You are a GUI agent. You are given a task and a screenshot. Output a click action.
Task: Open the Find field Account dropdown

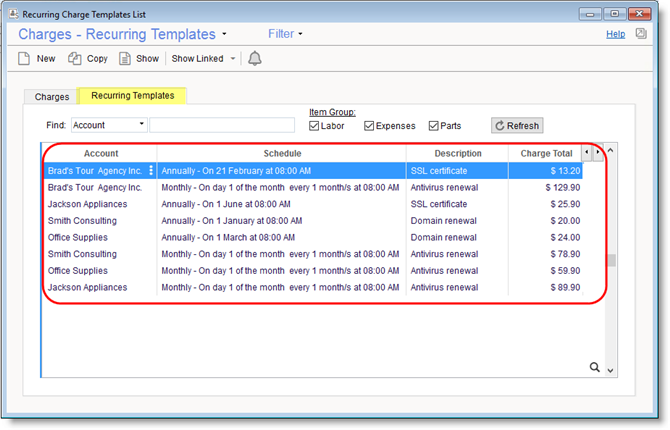[x=142, y=125]
